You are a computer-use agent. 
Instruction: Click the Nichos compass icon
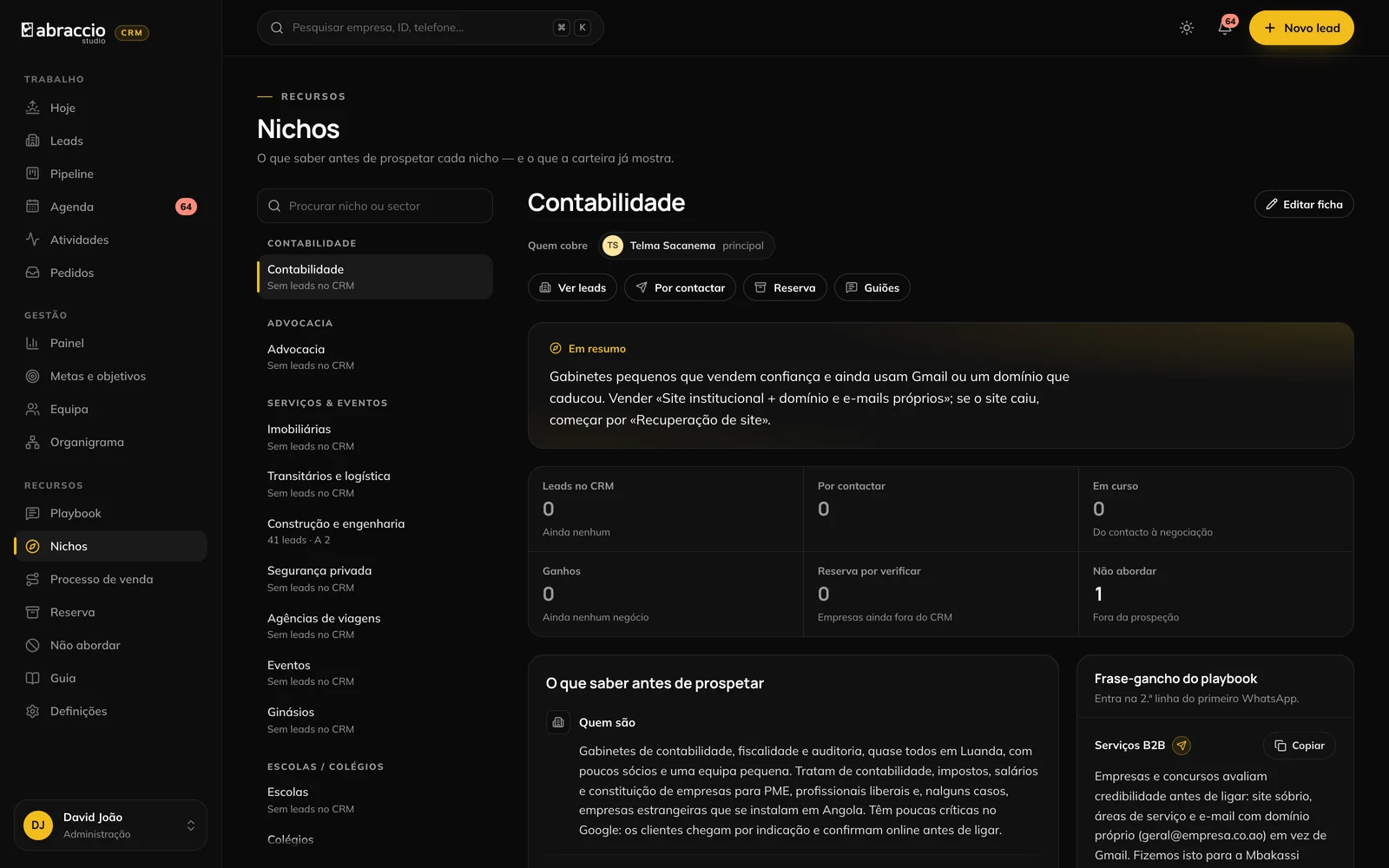click(32, 546)
